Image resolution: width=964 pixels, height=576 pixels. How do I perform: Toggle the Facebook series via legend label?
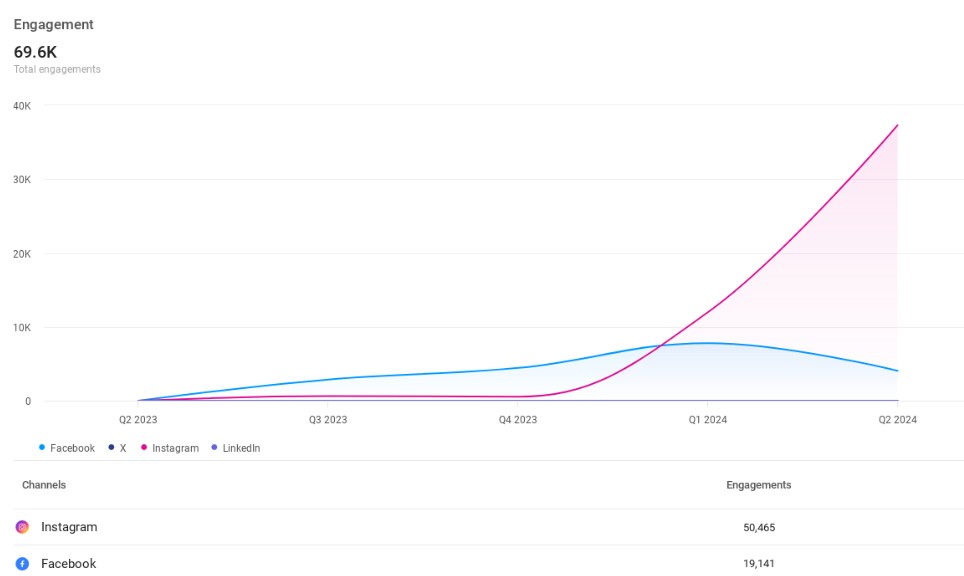coord(72,449)
